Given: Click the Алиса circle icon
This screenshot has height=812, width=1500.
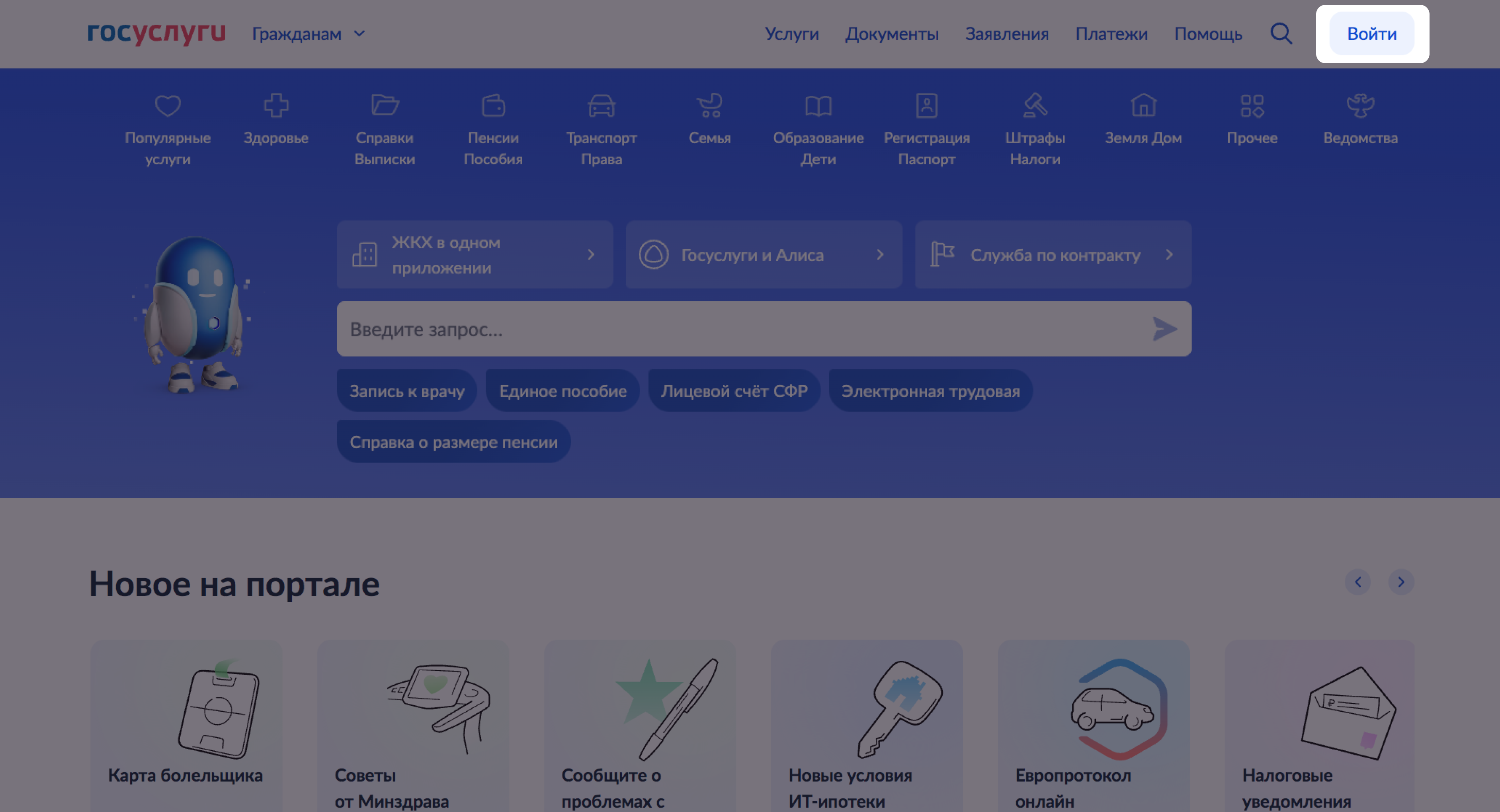Looking at the screenshot, I should point(653,254).
